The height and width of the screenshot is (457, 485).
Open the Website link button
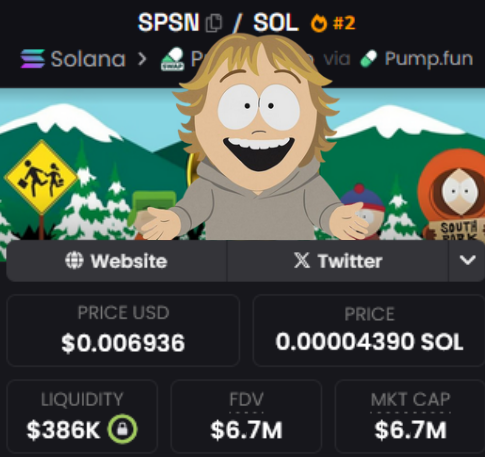tap(116, 261)
